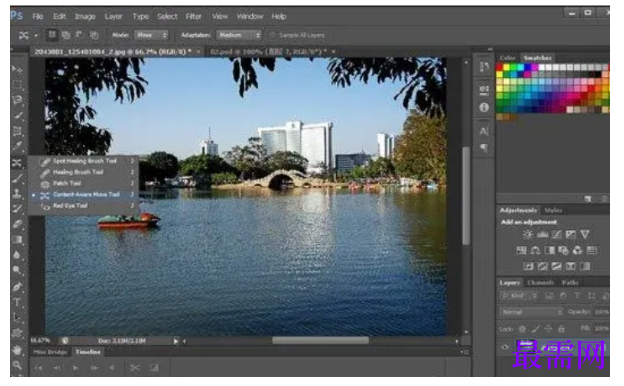Select the Pen tool

tap(17, 287)
